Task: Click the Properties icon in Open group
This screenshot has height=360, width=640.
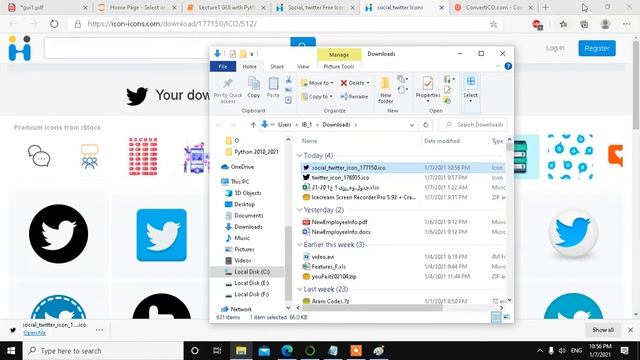Action: [x=427, y=83]
